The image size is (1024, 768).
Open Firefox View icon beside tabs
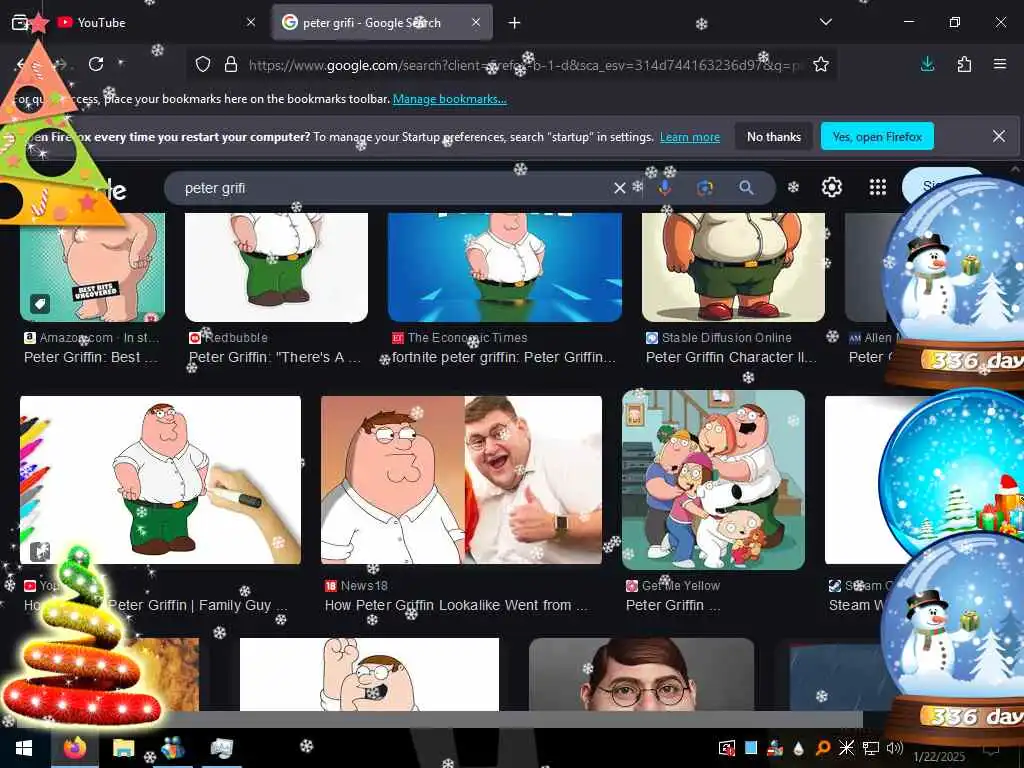coord(20,22)
